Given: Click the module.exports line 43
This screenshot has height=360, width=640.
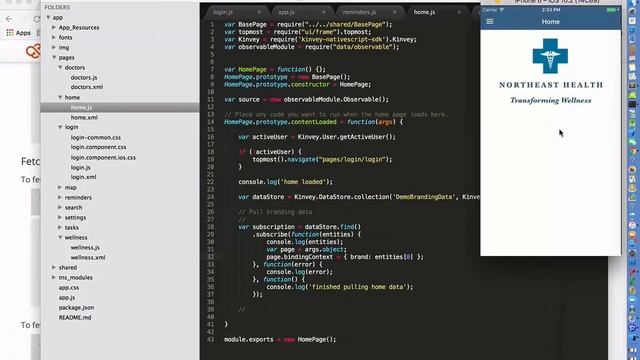Looking at the screenshot, I should tap(280, 339).
